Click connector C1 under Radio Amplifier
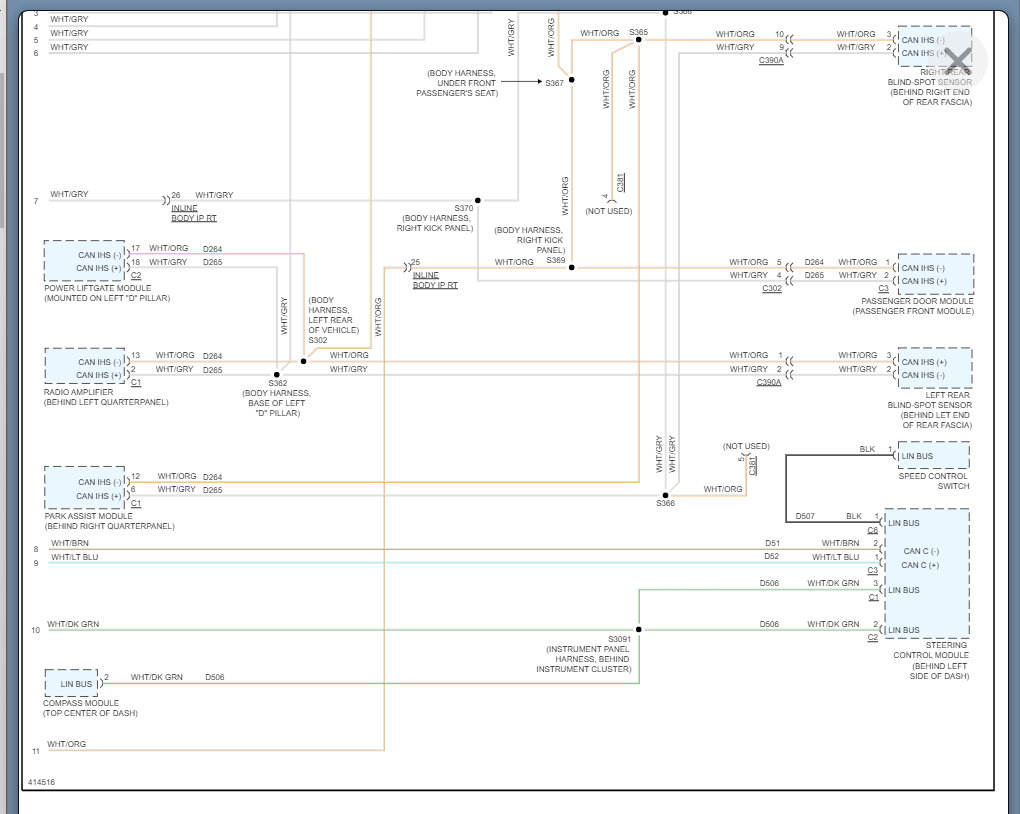 pos(136,383)
